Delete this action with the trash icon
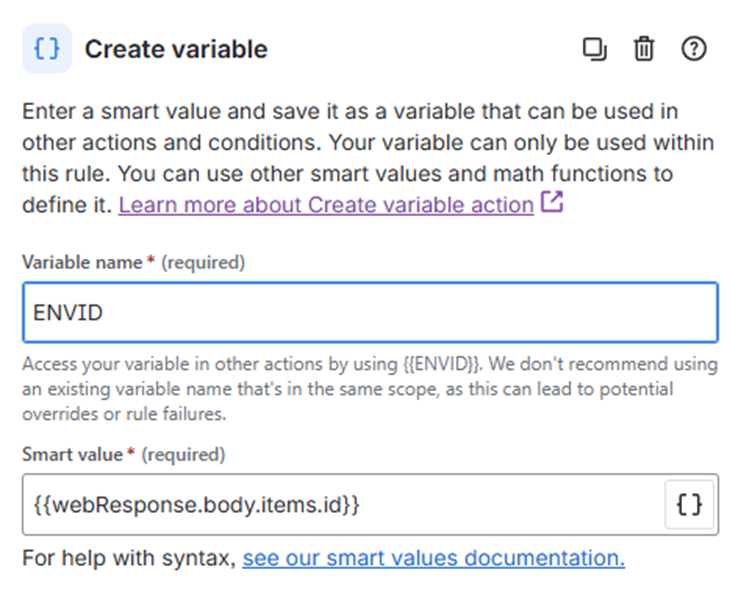This screenshot has height=592, width=752. point(644,49)
